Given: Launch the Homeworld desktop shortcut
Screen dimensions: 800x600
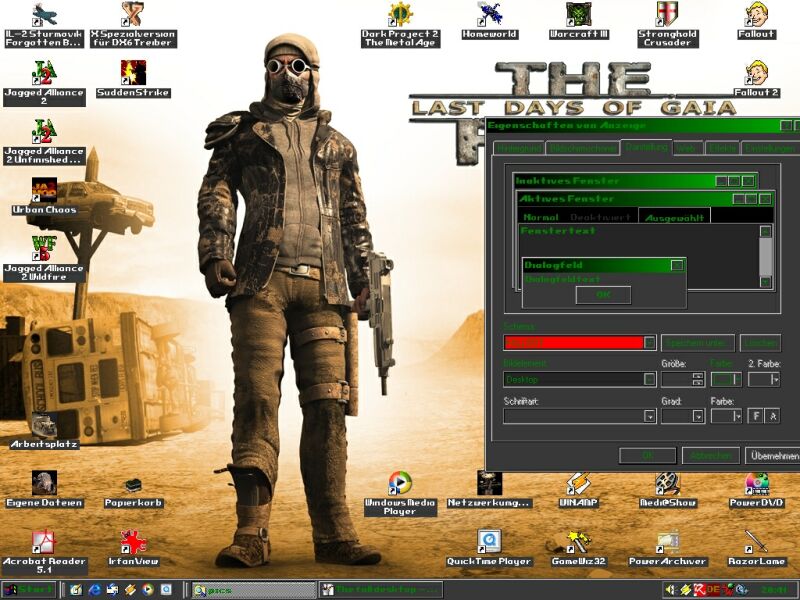Looking at the screenshot, I should 489,21.
